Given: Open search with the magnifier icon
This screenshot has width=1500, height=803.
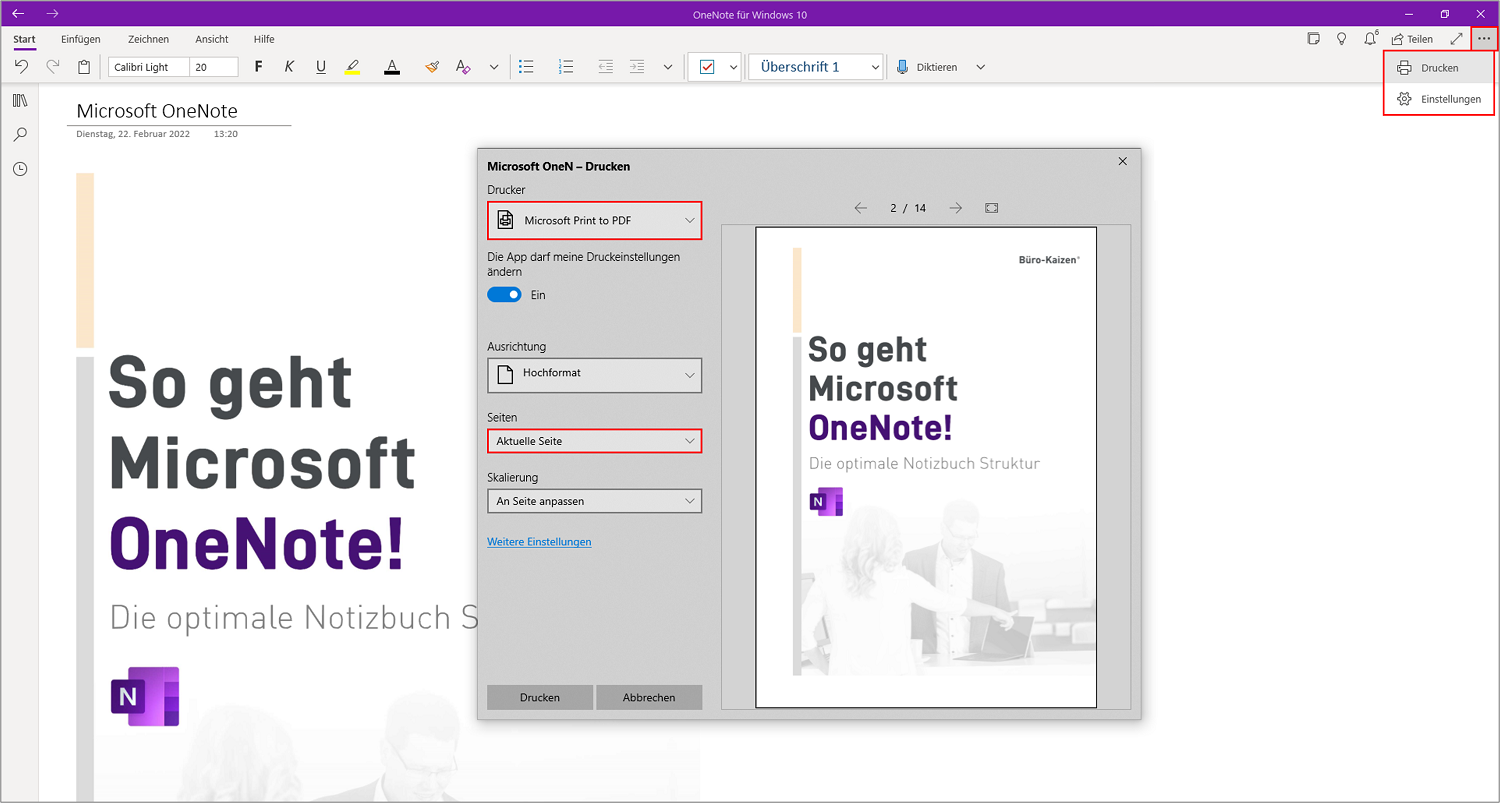Looking at the screenshot, I should (20, 135).
